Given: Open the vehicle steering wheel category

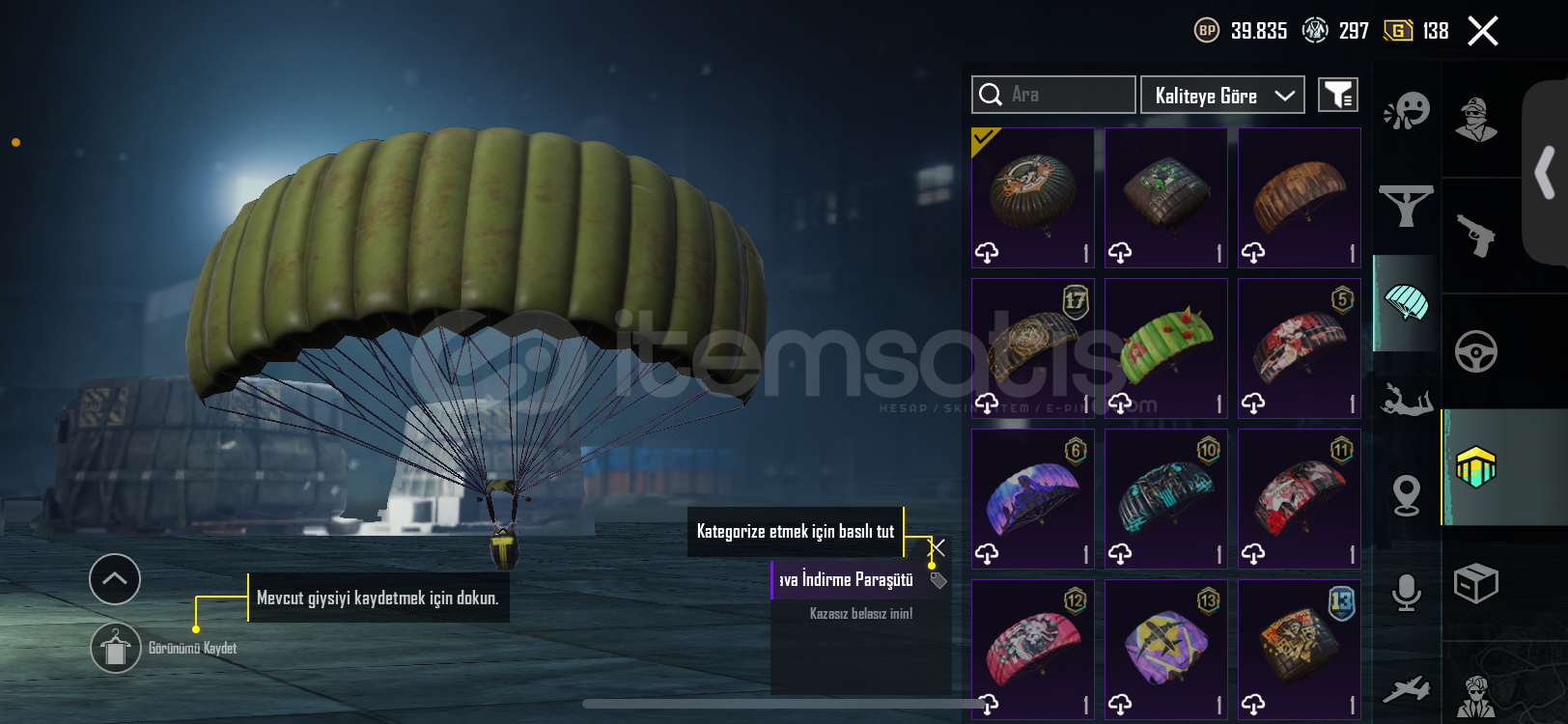Looking at the screenshot, I should [x=1476, y=351].
